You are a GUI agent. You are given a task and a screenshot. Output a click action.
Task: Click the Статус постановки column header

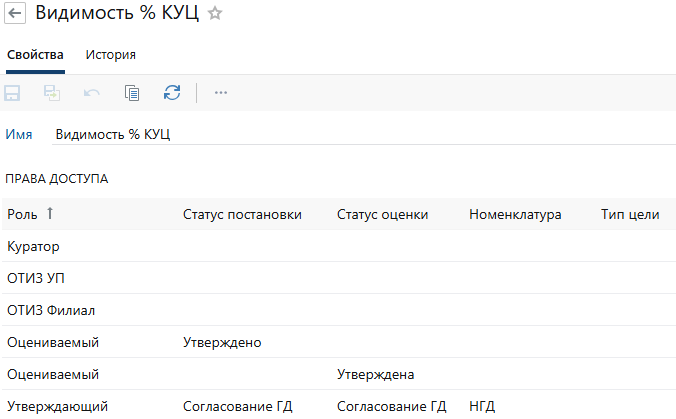click(242, 214)
